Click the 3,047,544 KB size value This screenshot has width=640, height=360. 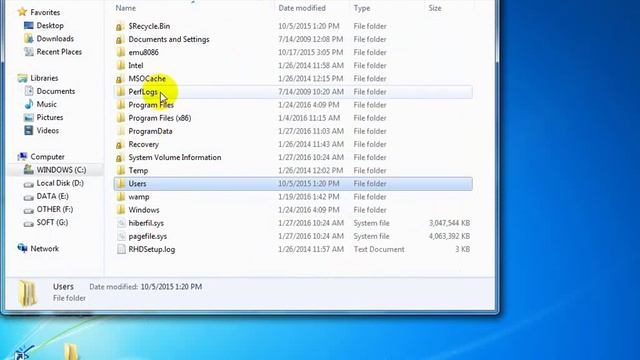pos(449,223)
